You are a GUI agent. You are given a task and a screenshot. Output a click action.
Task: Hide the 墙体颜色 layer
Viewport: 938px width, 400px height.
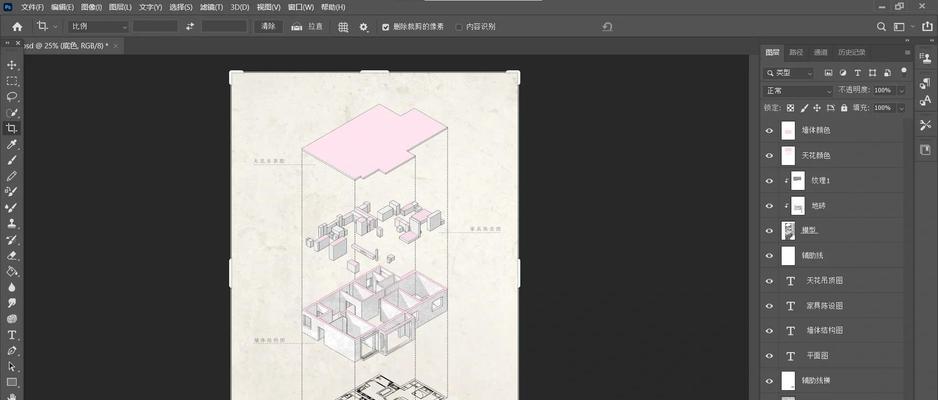(x=769, y=130)
